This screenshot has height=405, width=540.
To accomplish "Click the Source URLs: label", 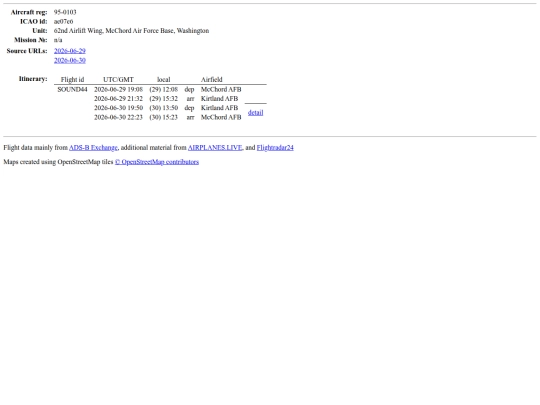I will coord(27,51).
